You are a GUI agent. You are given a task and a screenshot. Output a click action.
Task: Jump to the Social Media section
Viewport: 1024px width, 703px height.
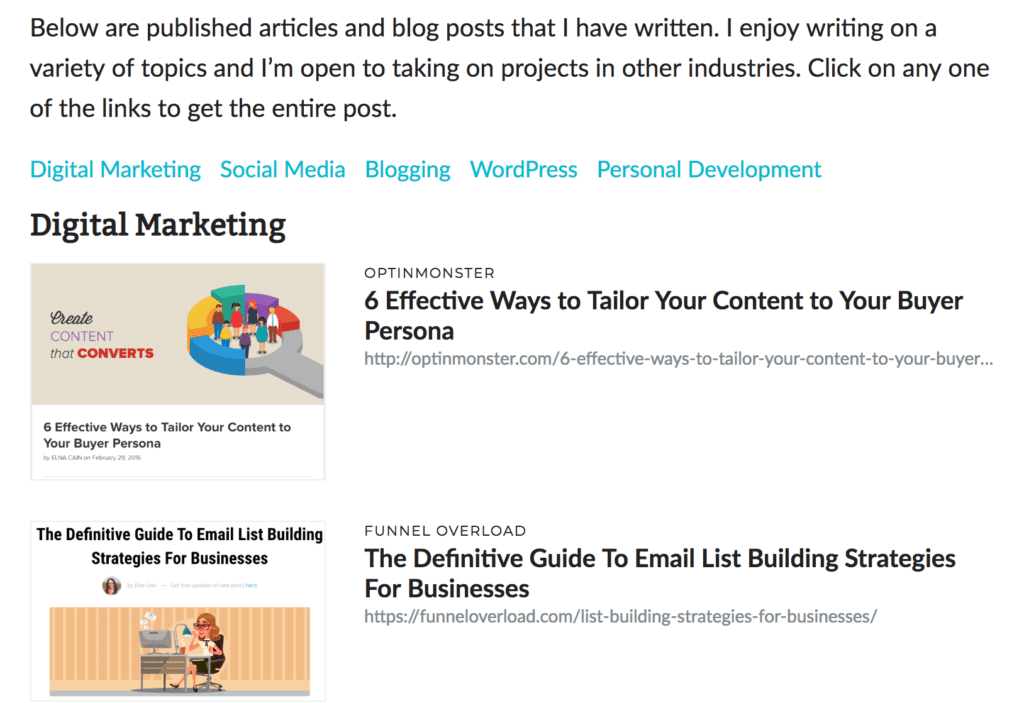[x=282, y=170]
